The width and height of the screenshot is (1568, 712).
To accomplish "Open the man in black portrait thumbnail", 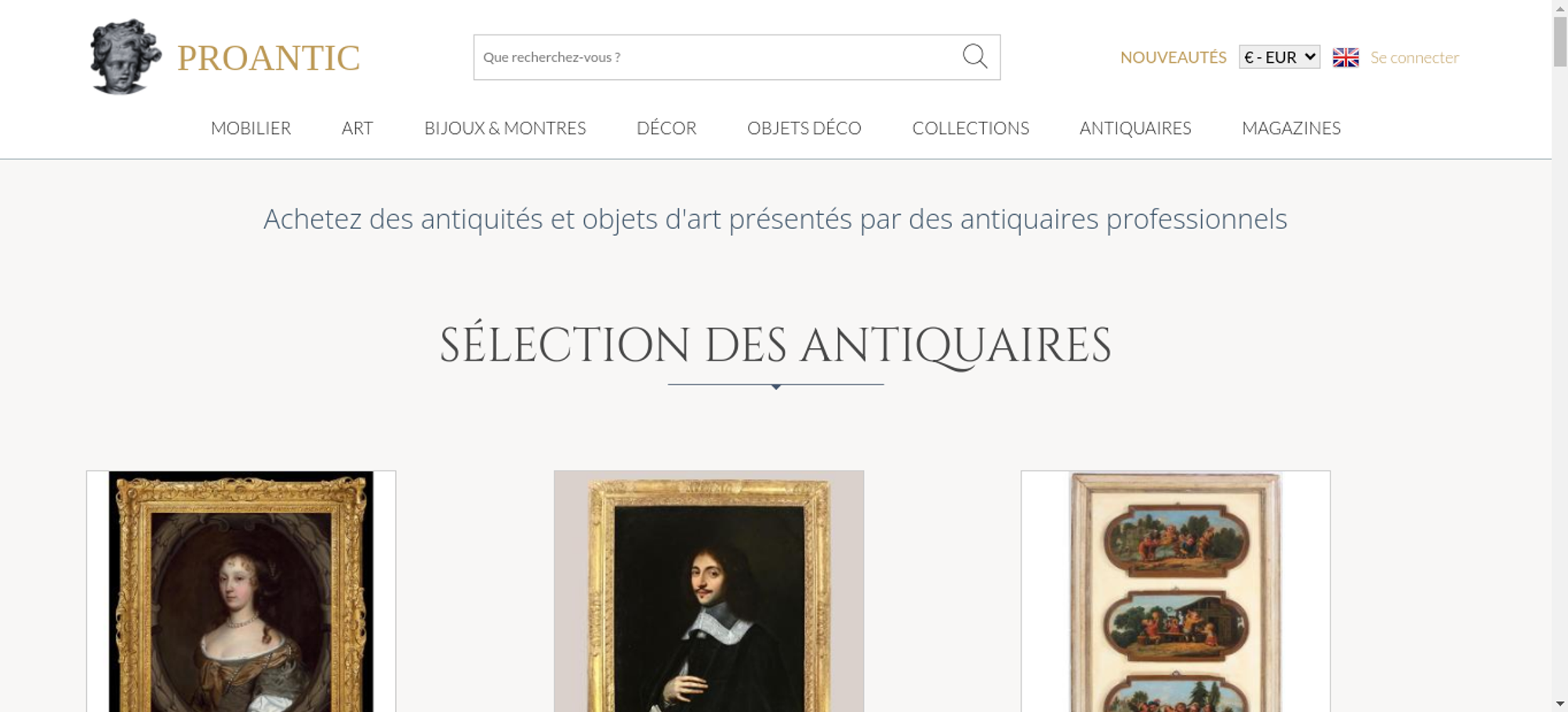I will pyautogui.click(x=709, y=591).
